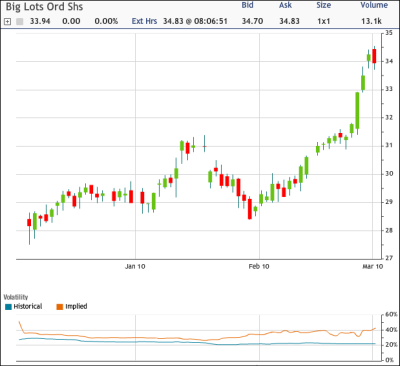Click the 60% volatility axis label
This screenshot has height=366, width=400.
point(391,314)
